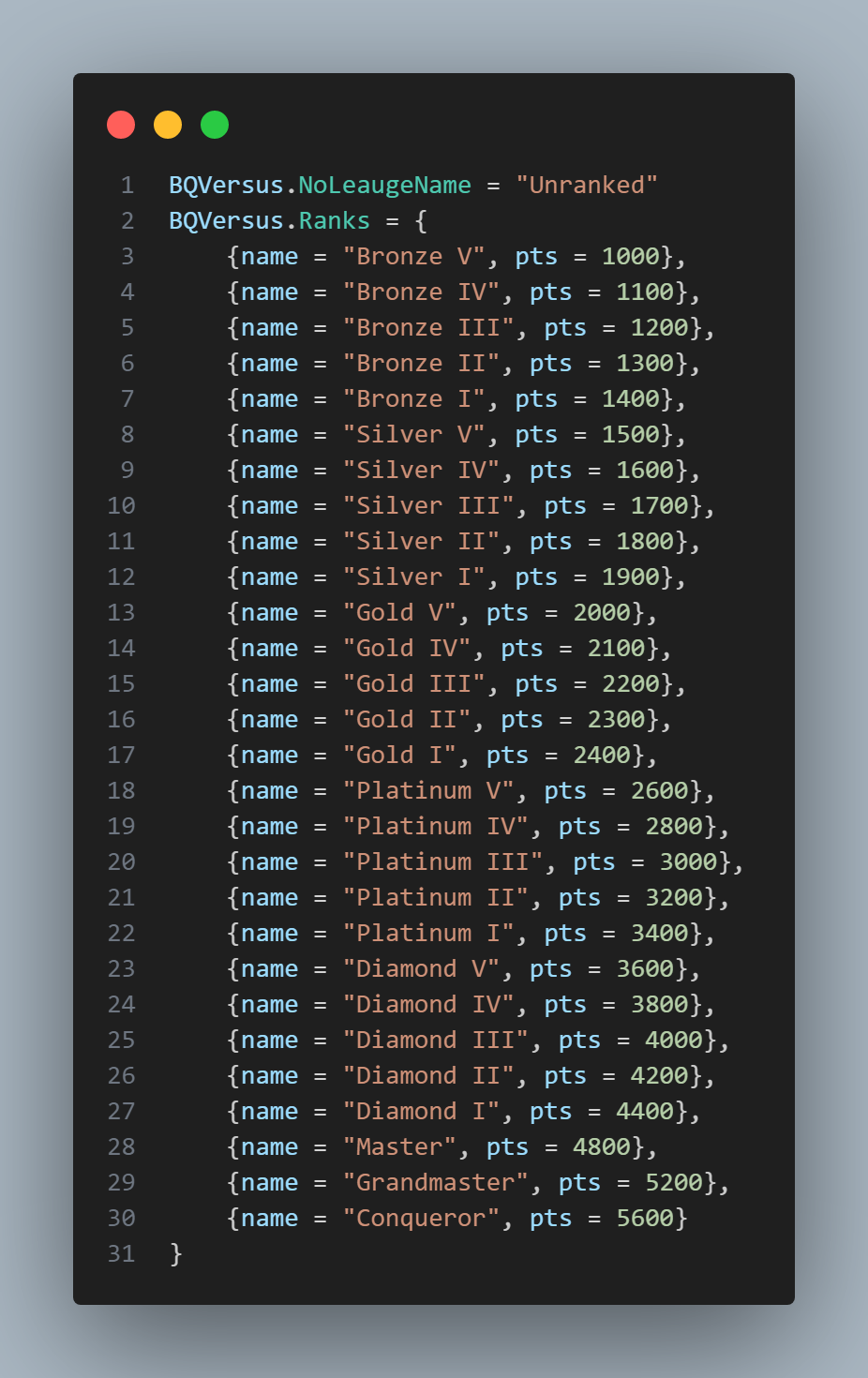868x1378 pixels.
Task: Click the value 3000
Action: tap(689, 861)
